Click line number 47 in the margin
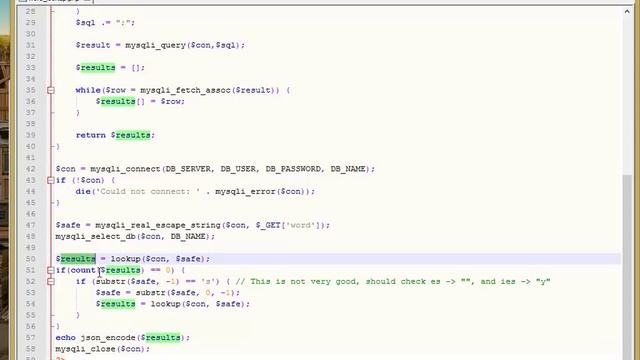 (31, 225)
